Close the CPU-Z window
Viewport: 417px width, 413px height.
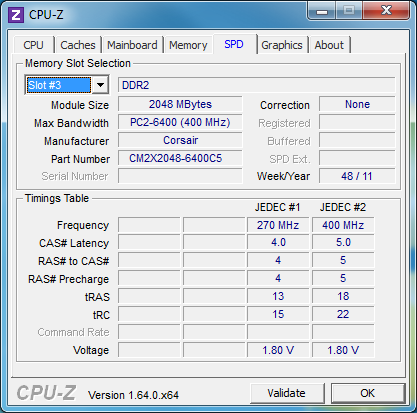(x=386, y=11)
